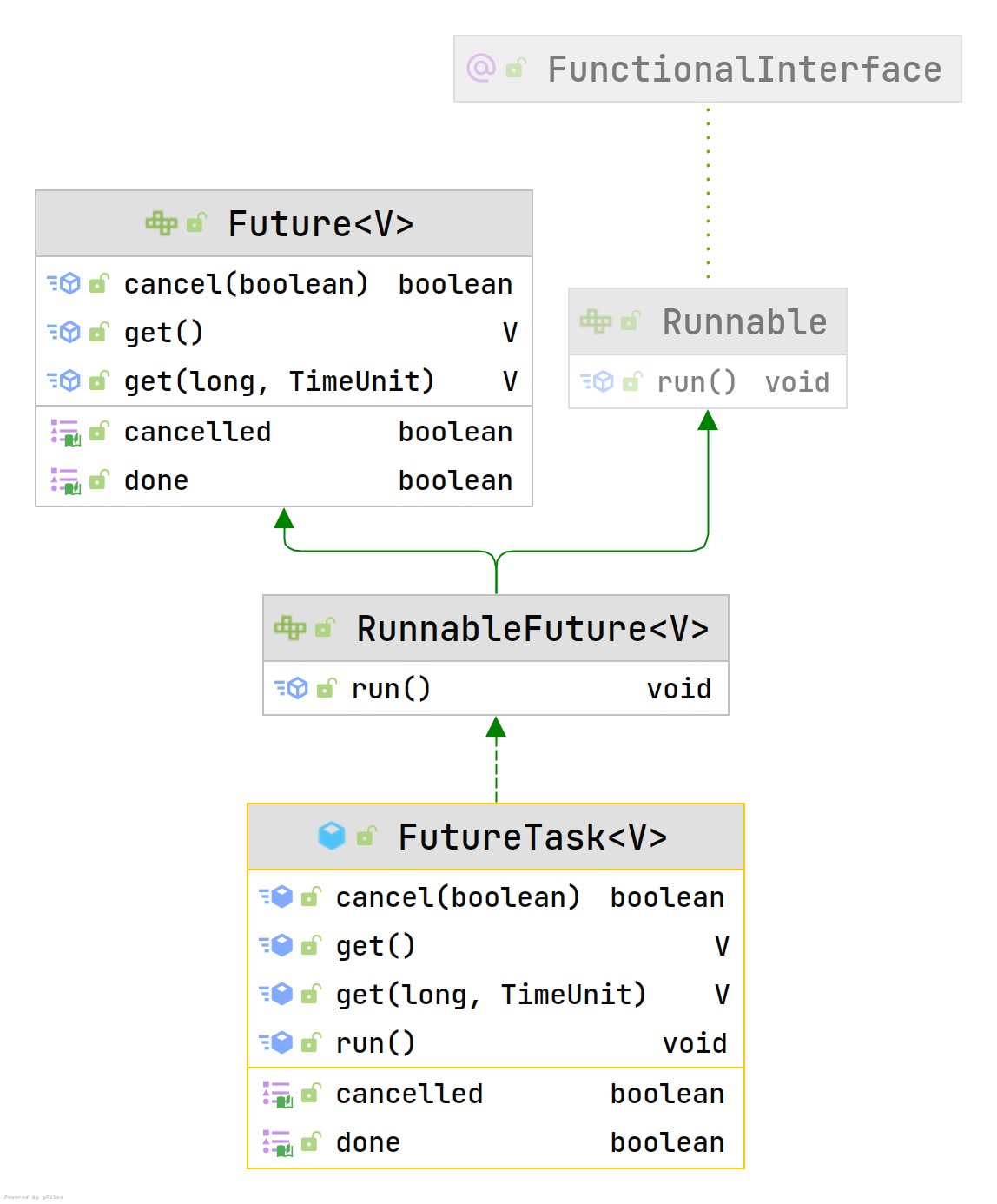997x1204 pixels.
Task: Select the FunctionalInterface node title
Action: pos(744,69)
